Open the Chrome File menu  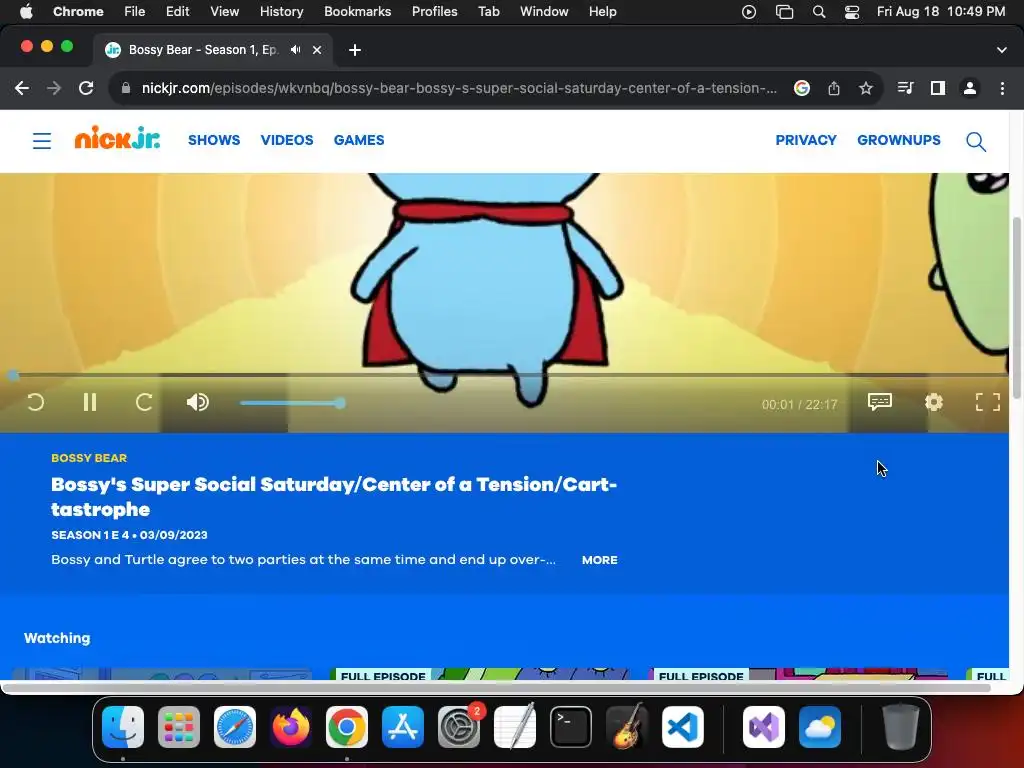pyautogui.click(x=135, y=11)
